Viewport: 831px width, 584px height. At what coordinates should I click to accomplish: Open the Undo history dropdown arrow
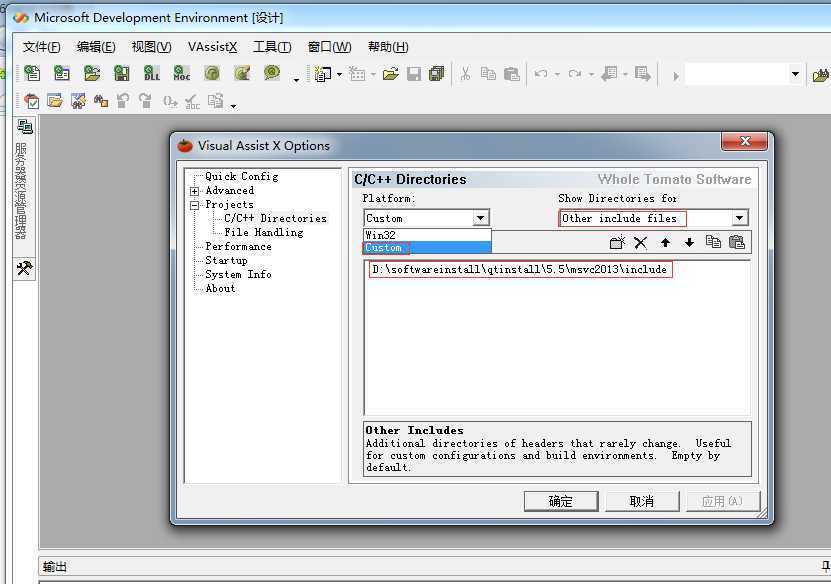557,74
